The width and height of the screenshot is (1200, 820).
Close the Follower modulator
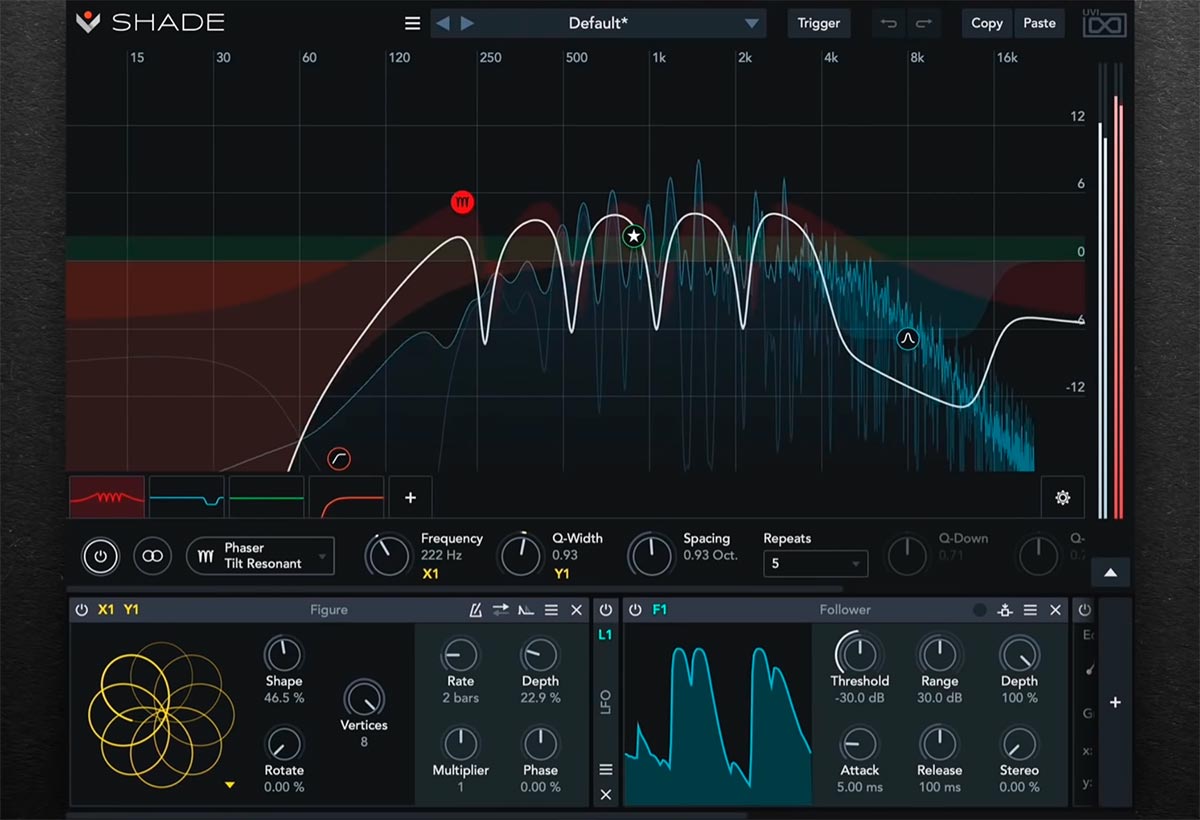(1055, 610)
